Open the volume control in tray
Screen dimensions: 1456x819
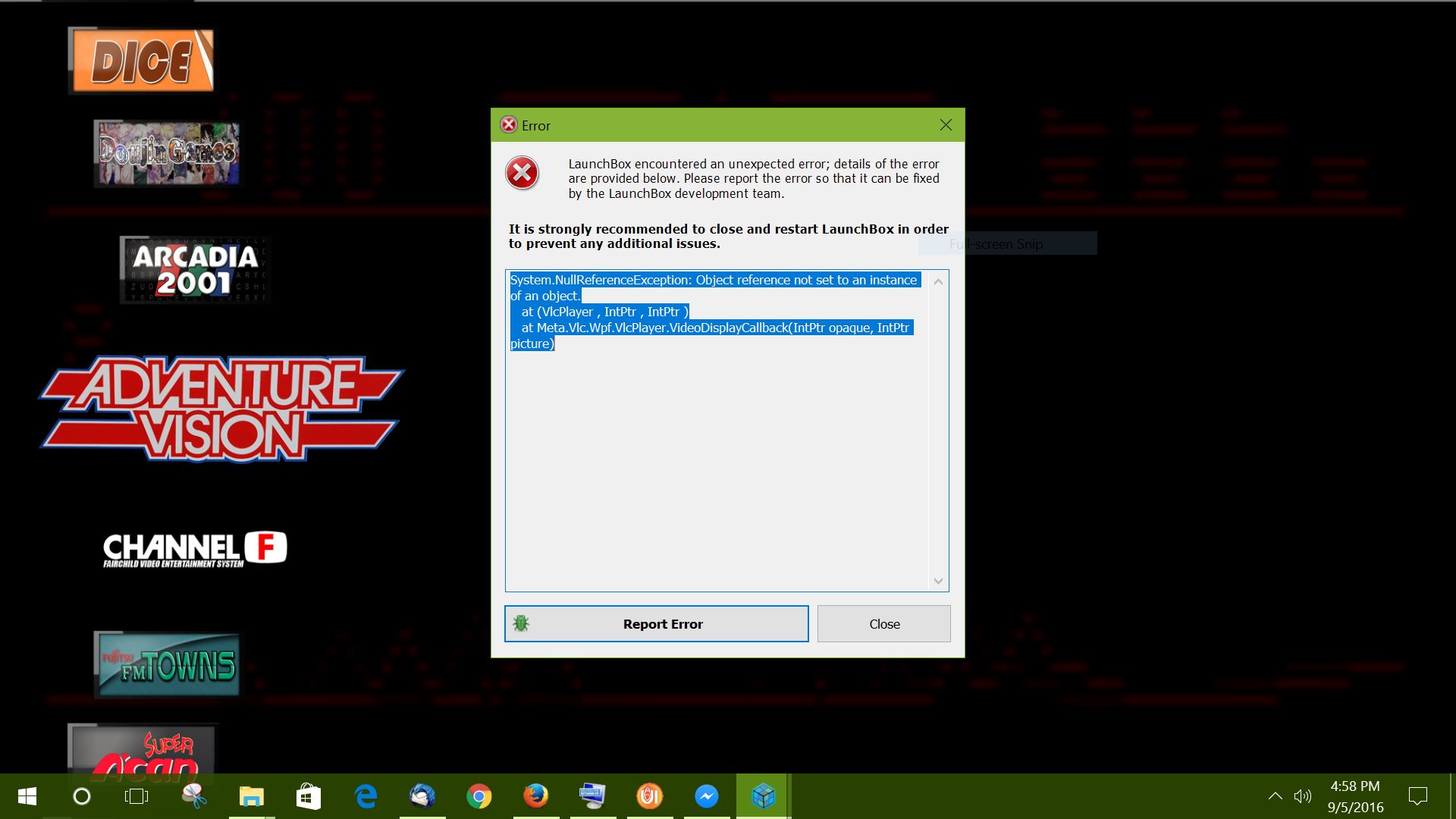(x=1303, y=796)
